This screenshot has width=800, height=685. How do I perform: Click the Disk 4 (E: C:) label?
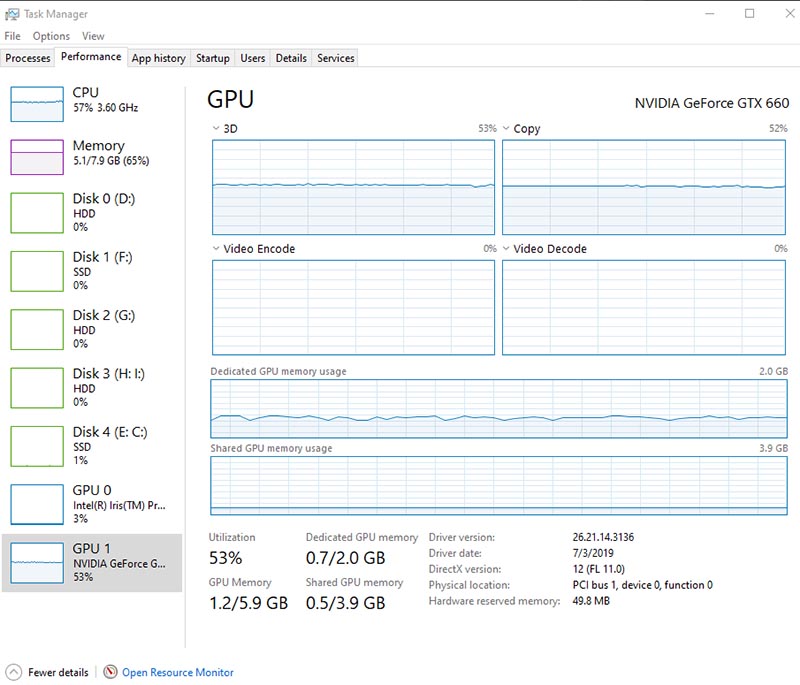(x=110, y=432)
